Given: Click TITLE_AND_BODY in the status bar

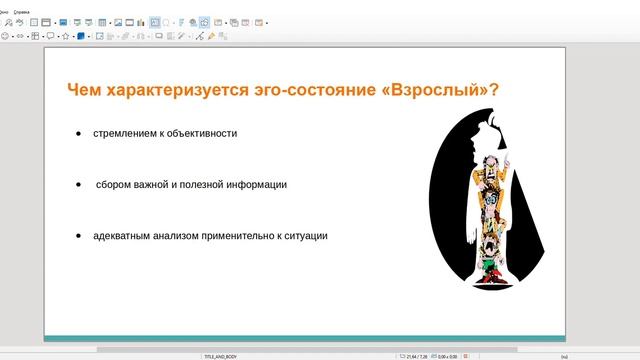Looking at the screenshot, I should coord(220,357).
